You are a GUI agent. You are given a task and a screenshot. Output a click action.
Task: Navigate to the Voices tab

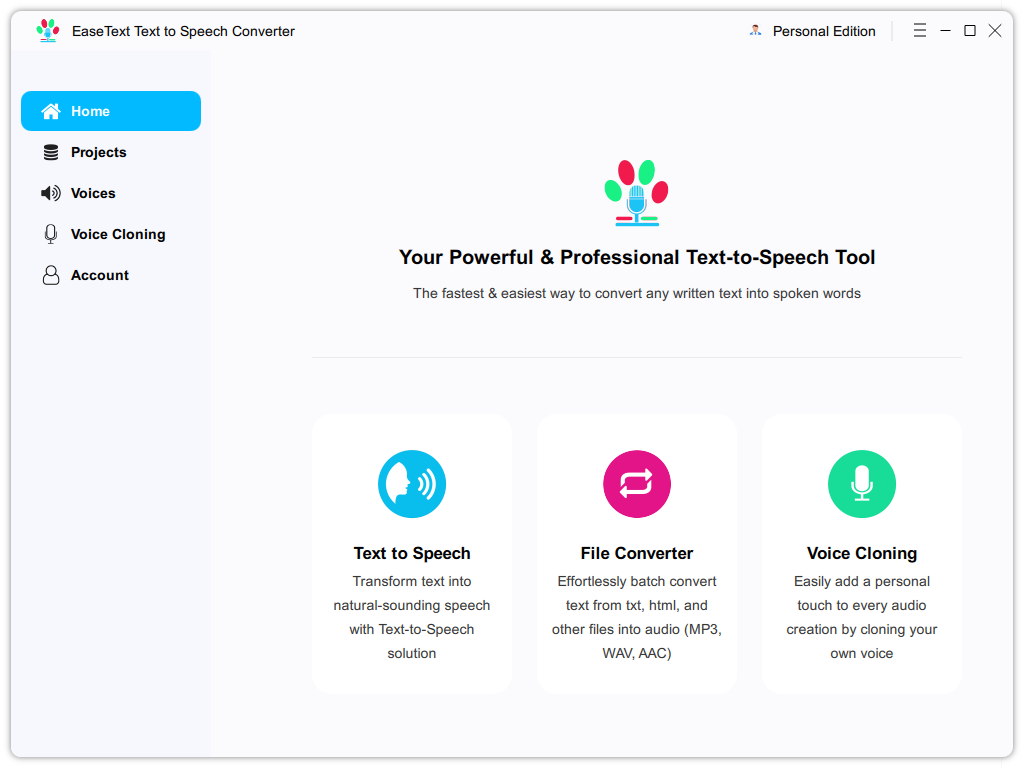click(93, 193)
